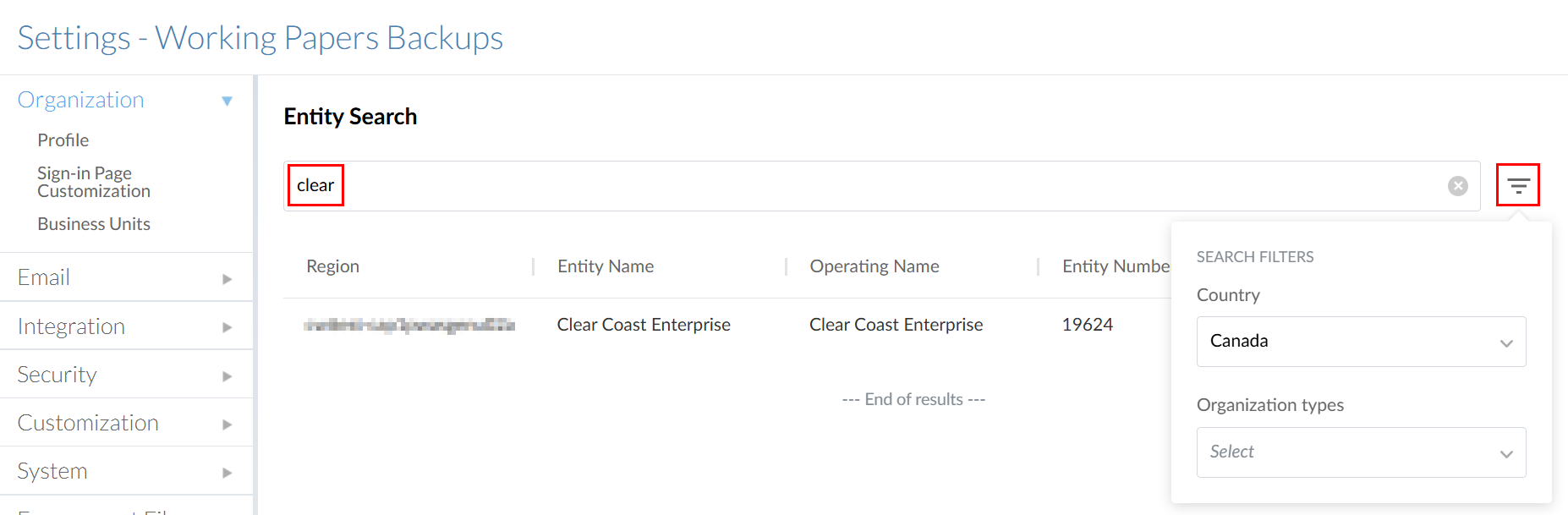Open the Country dropdown showing Canada
Screen dimensions: 1568x515
[1360, 342]
